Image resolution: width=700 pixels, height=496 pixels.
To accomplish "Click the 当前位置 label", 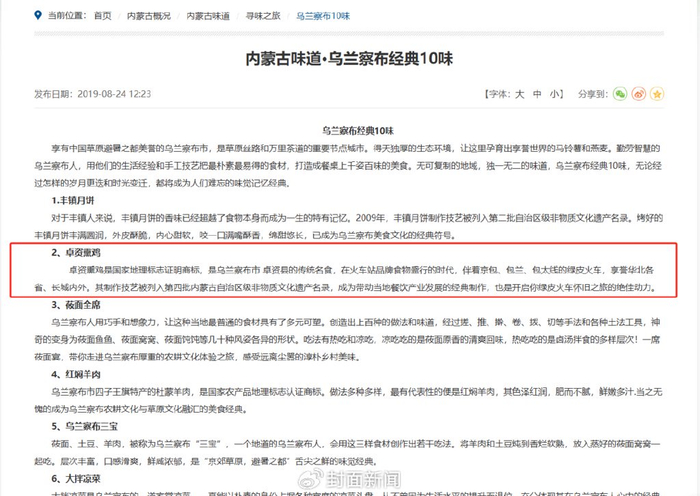I will [x=67, y=16].
